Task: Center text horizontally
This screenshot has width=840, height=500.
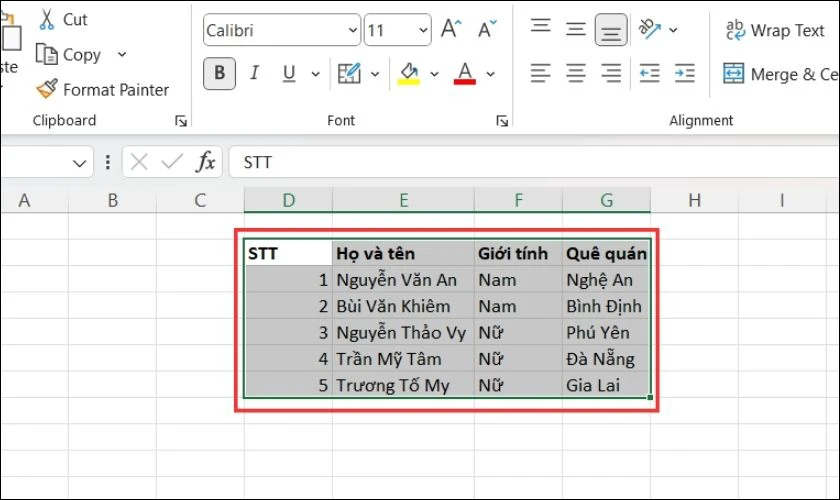Action: click(x=576, y=73)
